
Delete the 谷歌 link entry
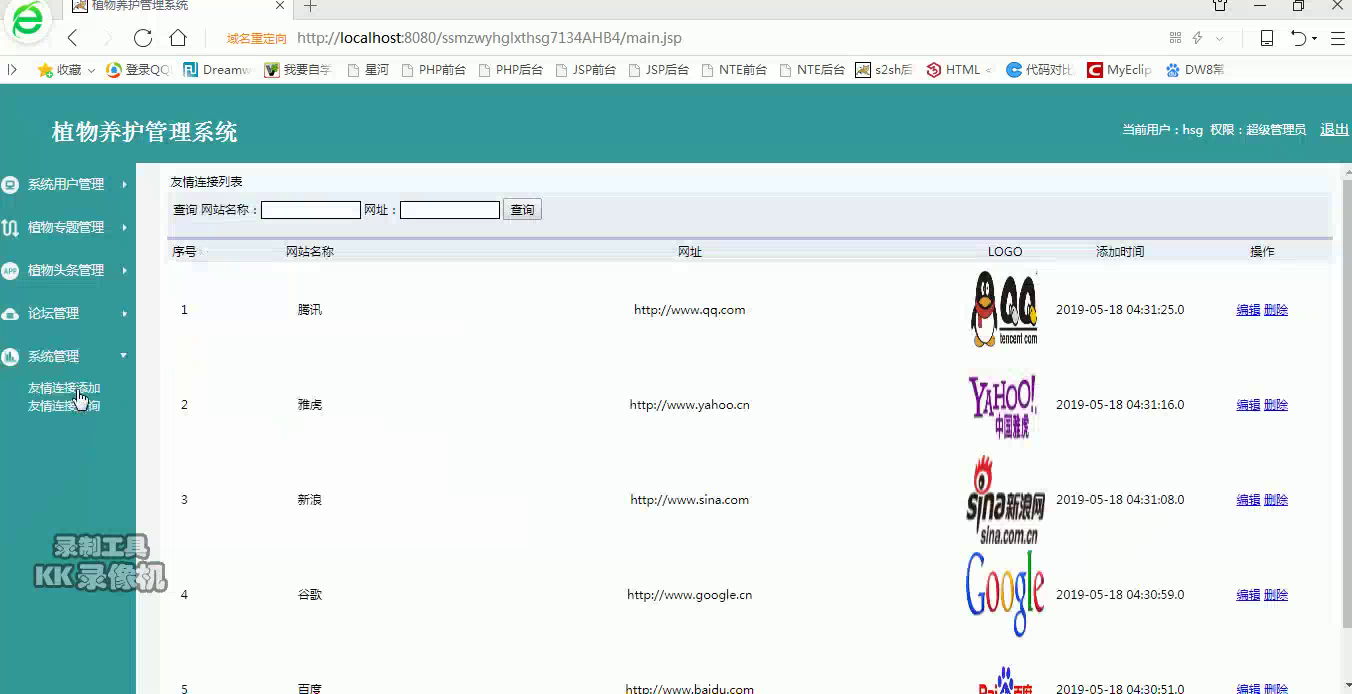[1276, 595]
